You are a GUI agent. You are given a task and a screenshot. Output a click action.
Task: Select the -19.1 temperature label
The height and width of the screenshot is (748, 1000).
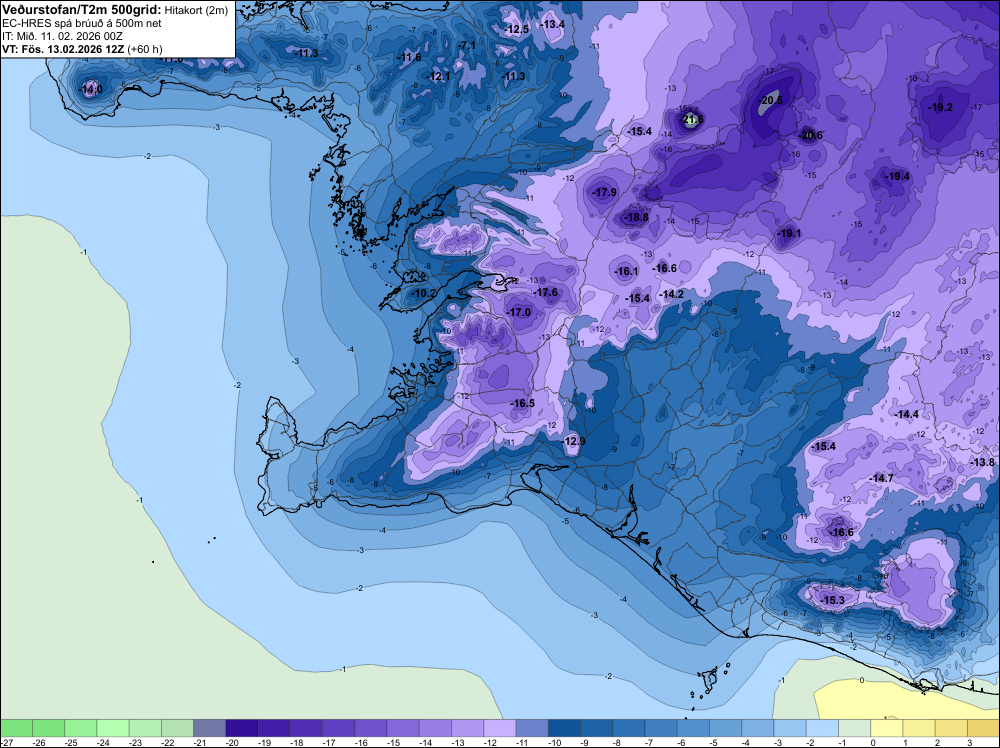point(790,233)
